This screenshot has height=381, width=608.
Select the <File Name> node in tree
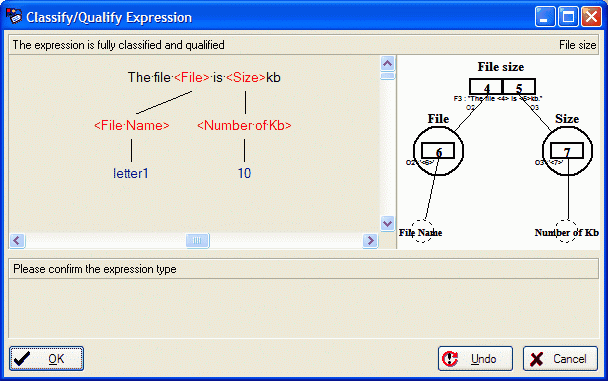pyautogui.click(x=131, y=126)
